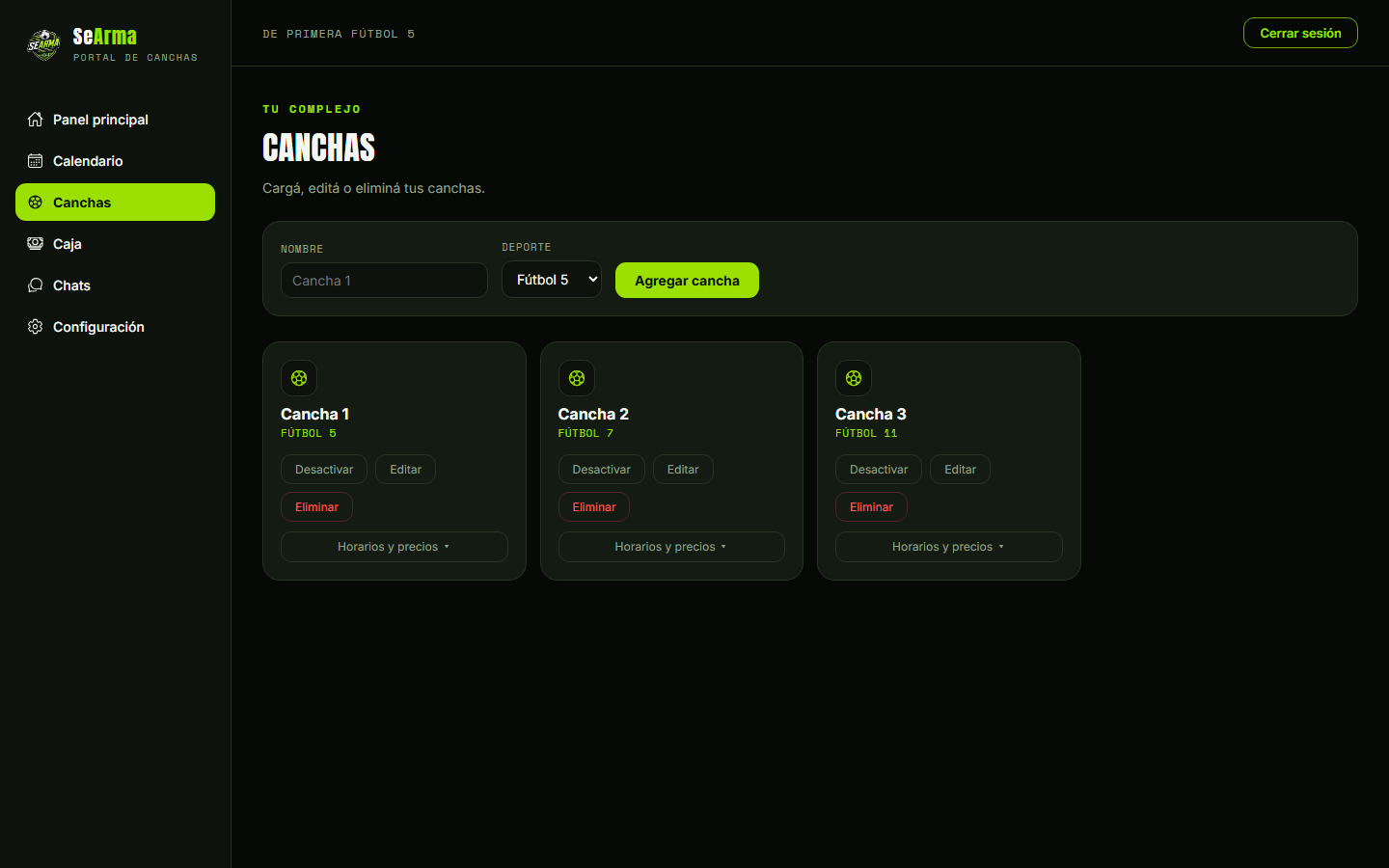Edit Cancha 2 with the Editar button
Viewport: 1389px width, 868px height.
point(683,470)
